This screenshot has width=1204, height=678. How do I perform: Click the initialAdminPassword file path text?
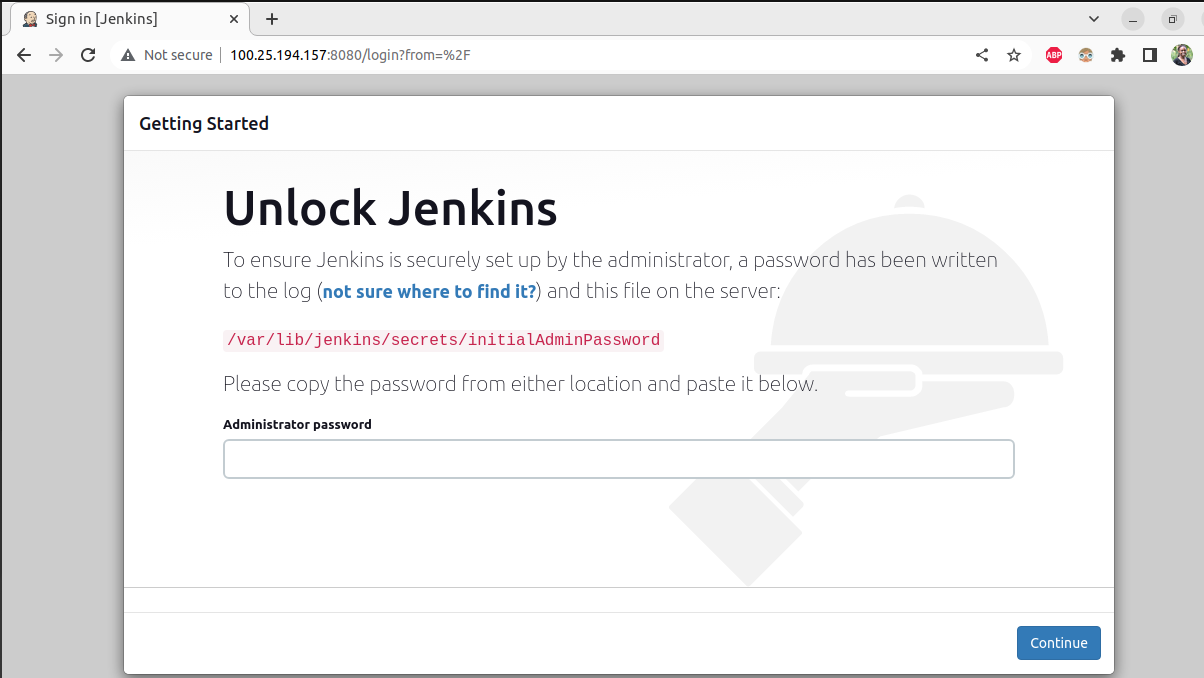click(x=443, y=340)
